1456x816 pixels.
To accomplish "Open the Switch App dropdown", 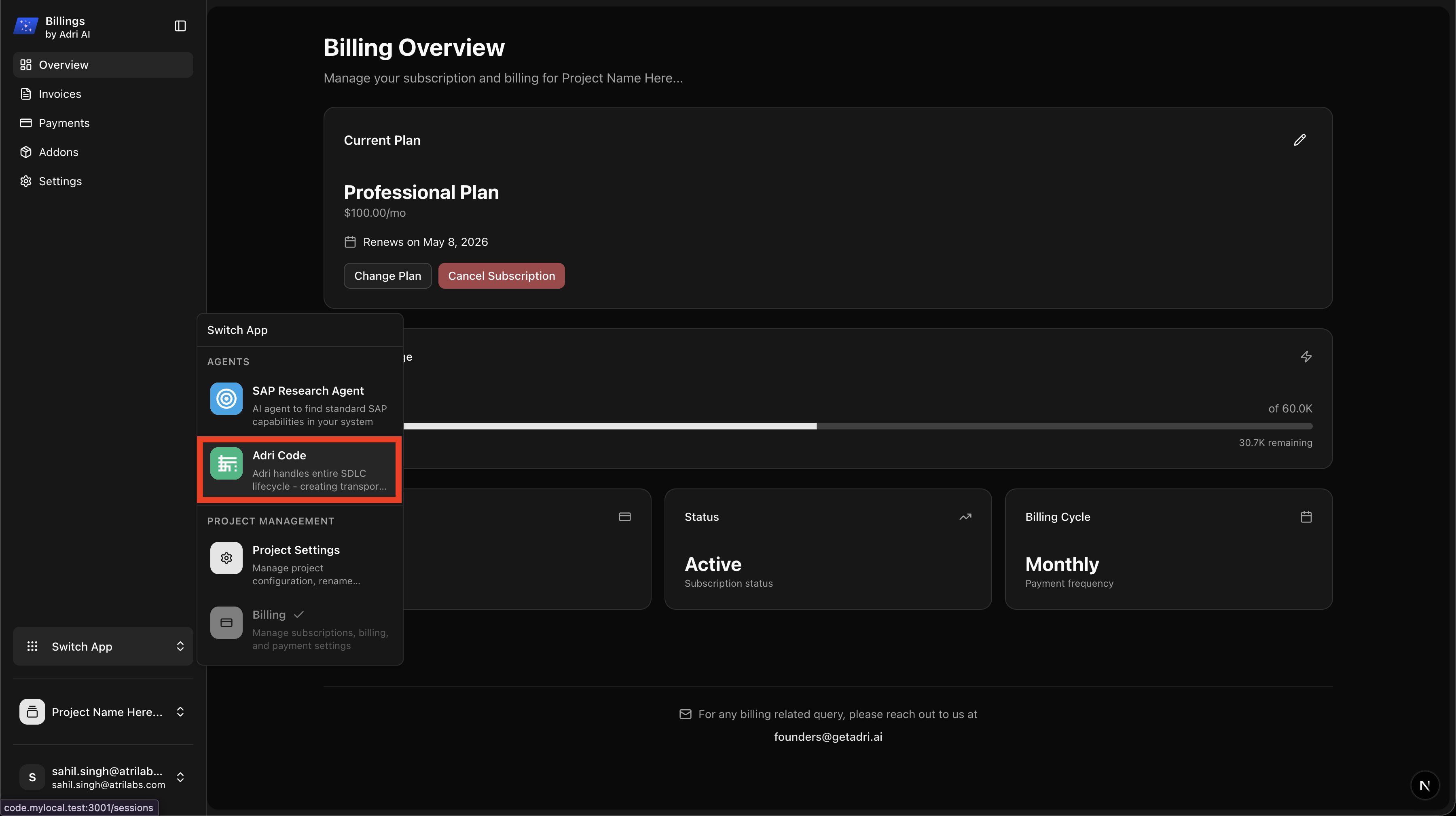I will (102, 646).
